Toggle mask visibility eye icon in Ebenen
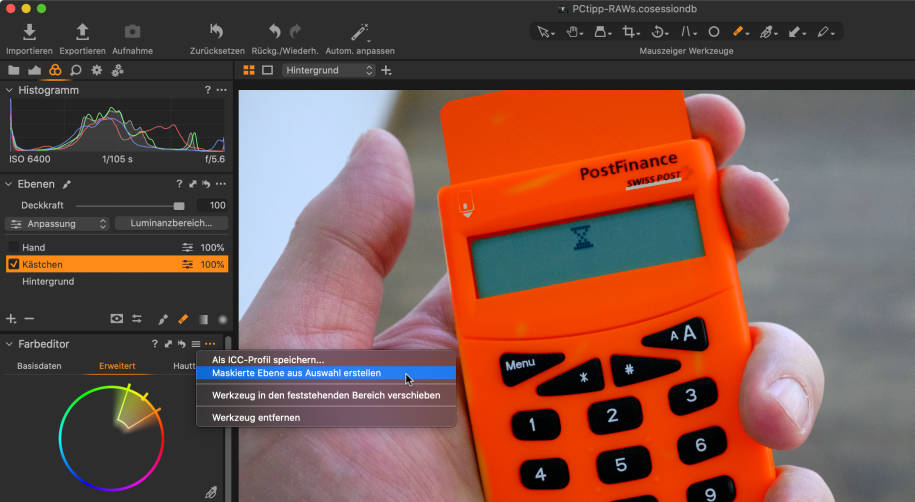Image resolution: width=915 pixels, height=502 pixels. [117, 319]
